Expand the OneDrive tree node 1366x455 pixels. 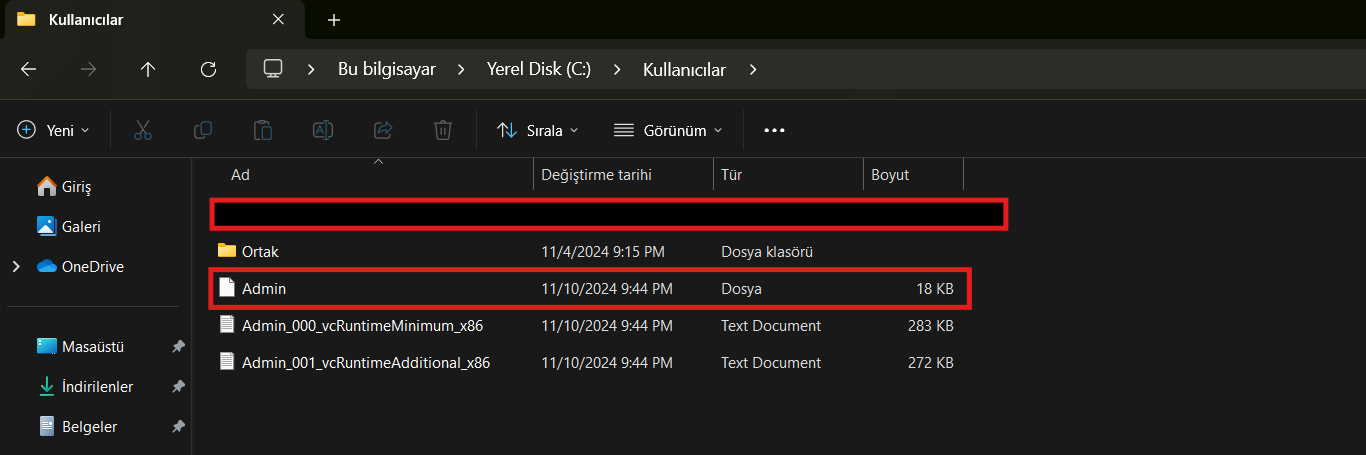(16, 267)
